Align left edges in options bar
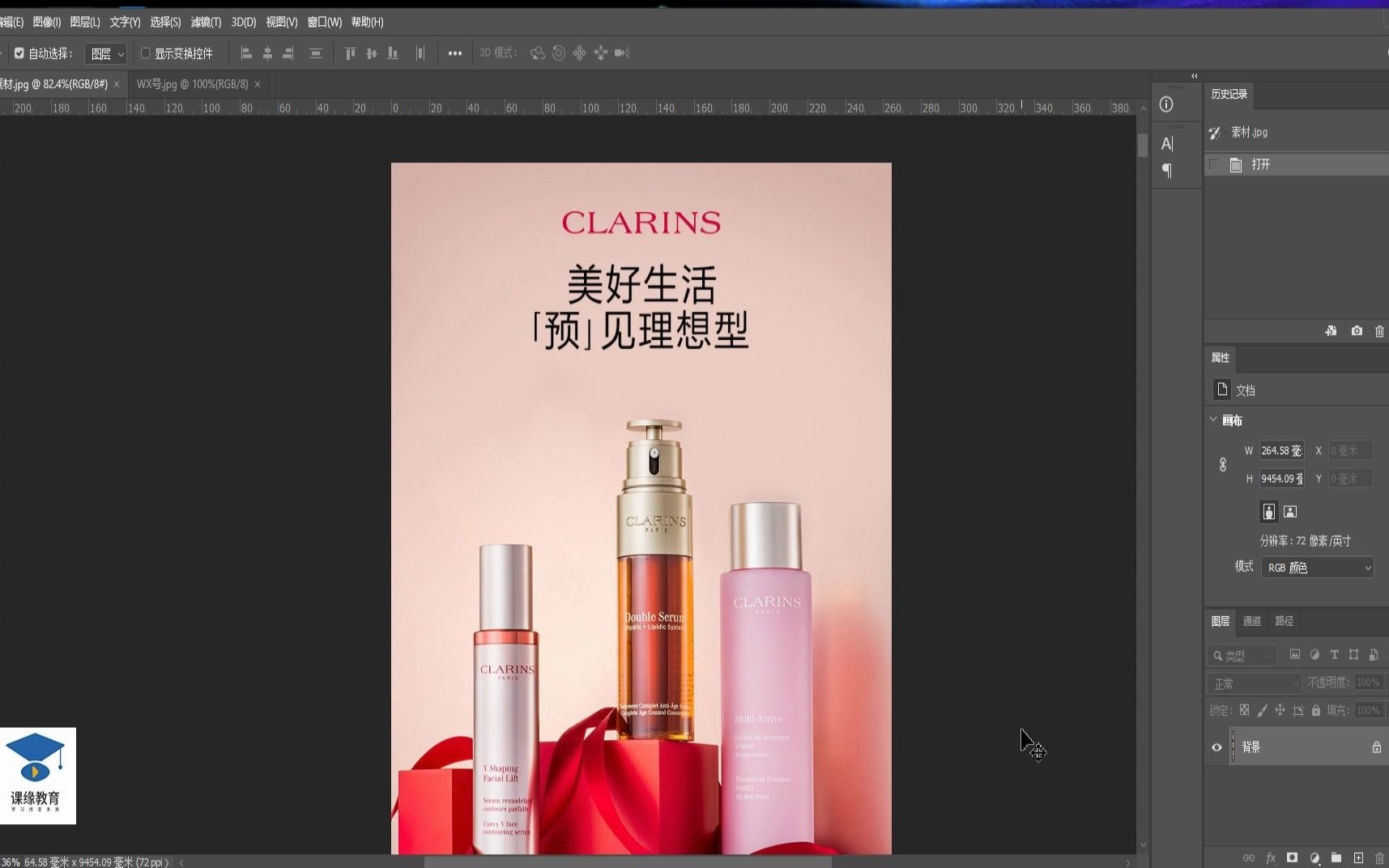1389x868 pixels. (x=246, y=53)
